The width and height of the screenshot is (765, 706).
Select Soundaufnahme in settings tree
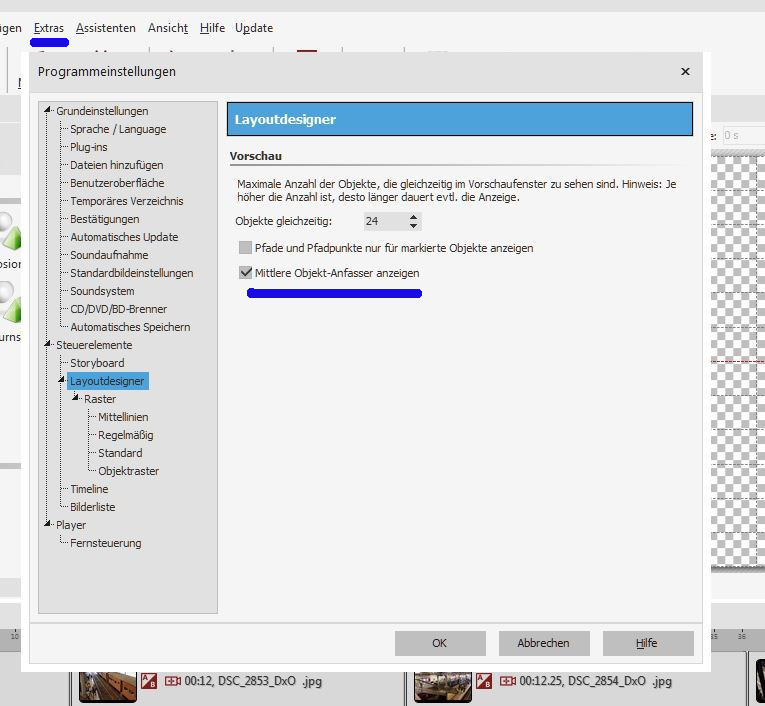click(x=109, y=255)
